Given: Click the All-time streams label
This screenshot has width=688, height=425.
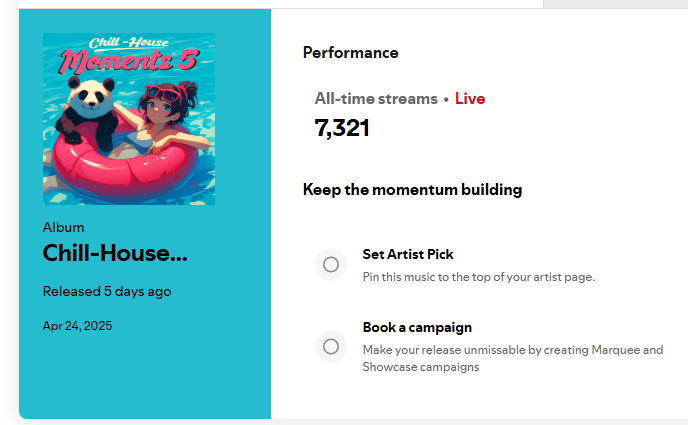Looking at the screenshot, I should click(x=376, y=99).
